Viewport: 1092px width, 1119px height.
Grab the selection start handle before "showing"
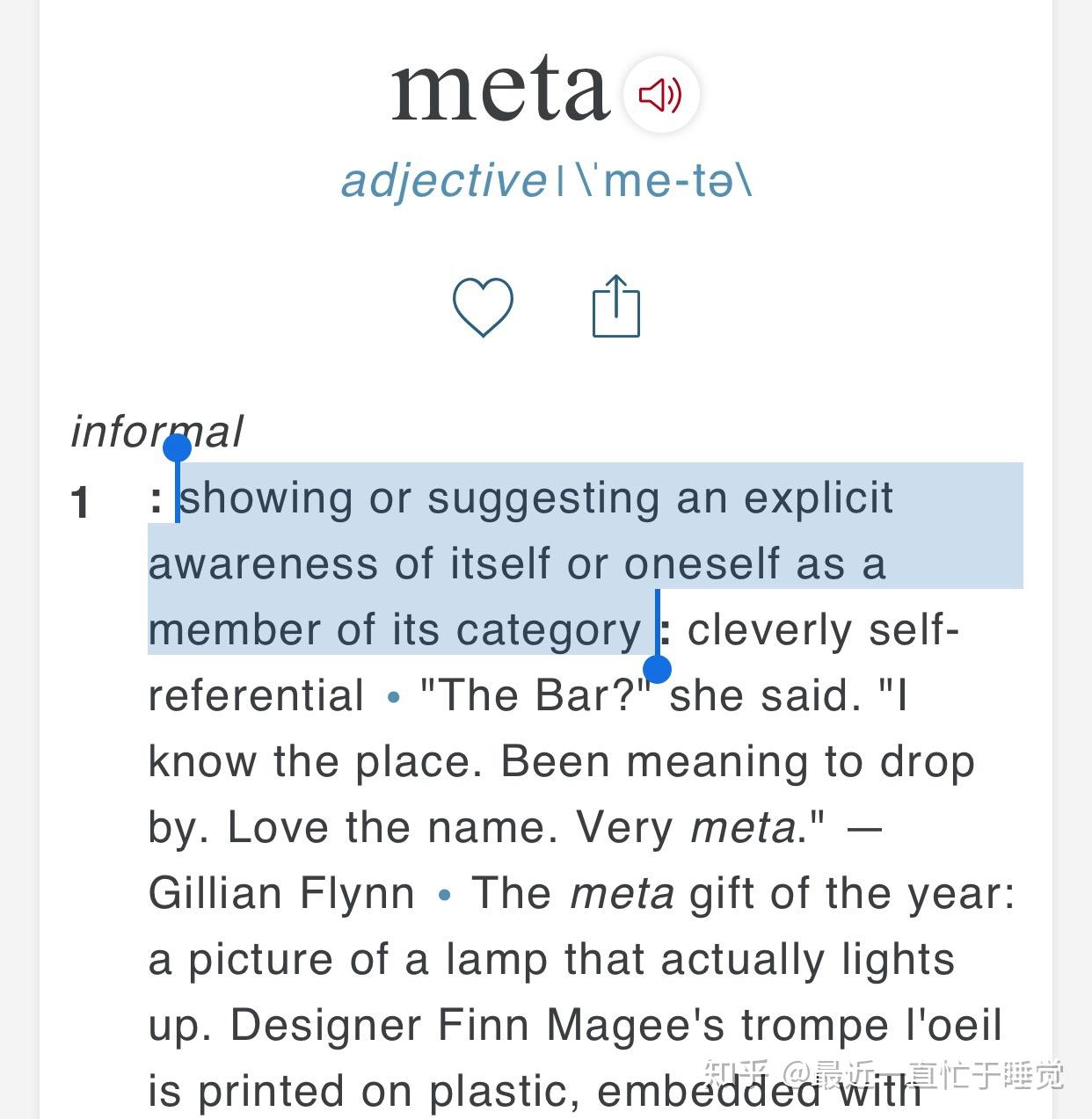point(178,449)
